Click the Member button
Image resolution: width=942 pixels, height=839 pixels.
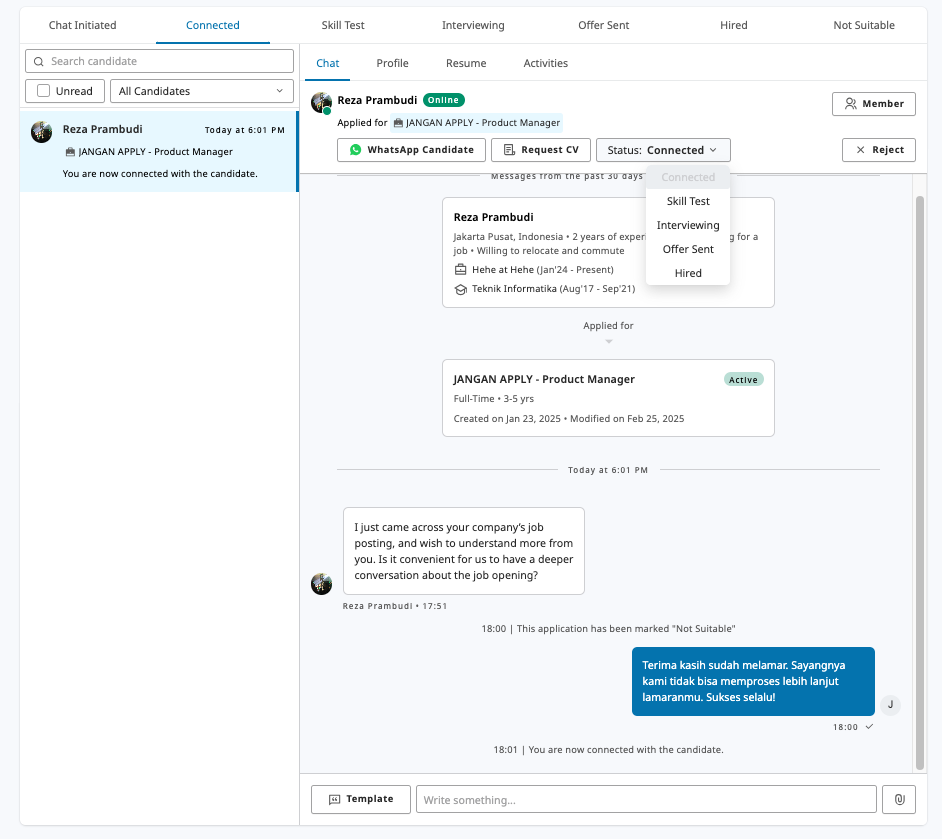874,104
